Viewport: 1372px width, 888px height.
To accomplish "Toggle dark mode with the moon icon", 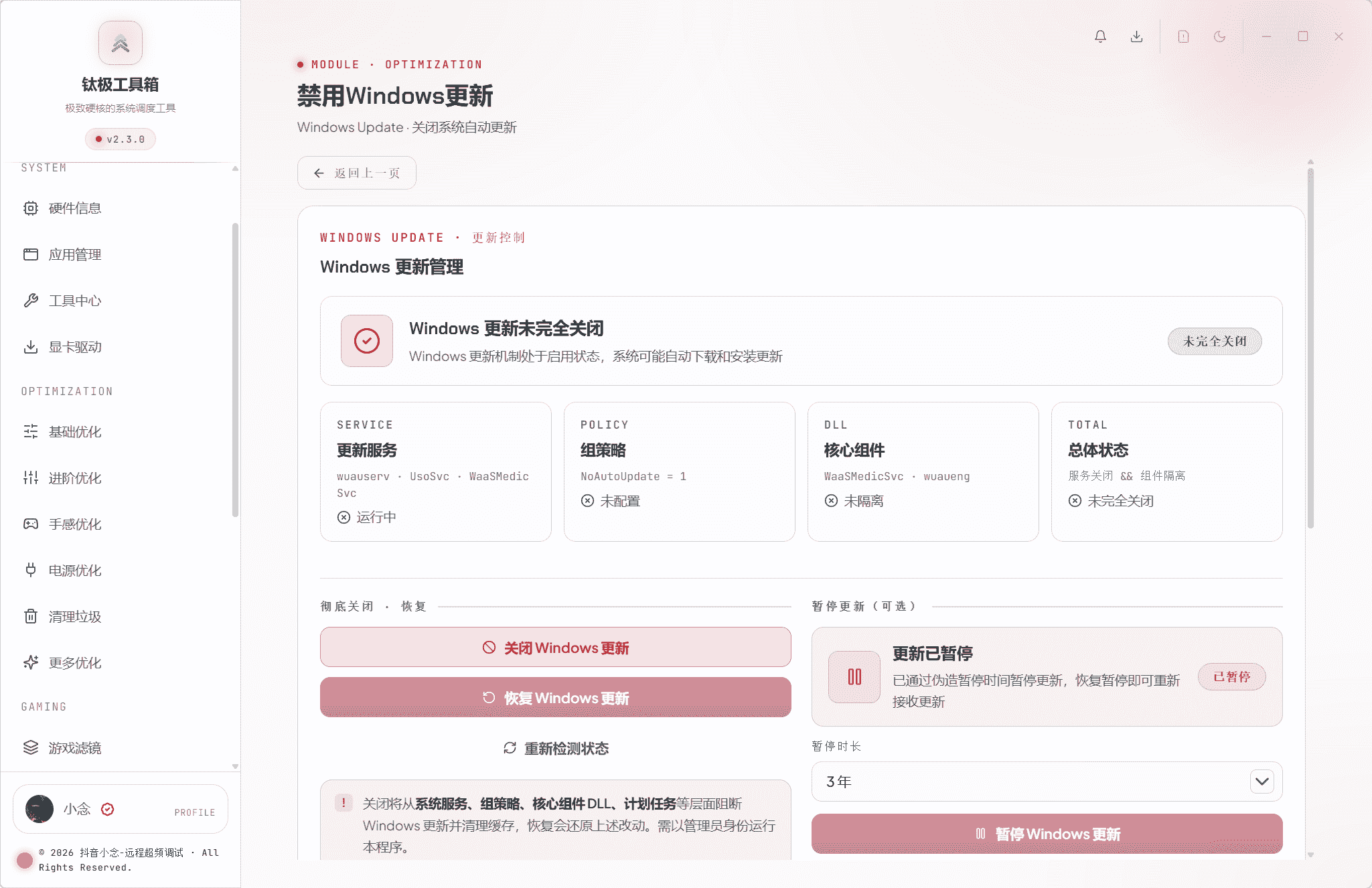I will pyautogui.click(x=1219, y=36).
